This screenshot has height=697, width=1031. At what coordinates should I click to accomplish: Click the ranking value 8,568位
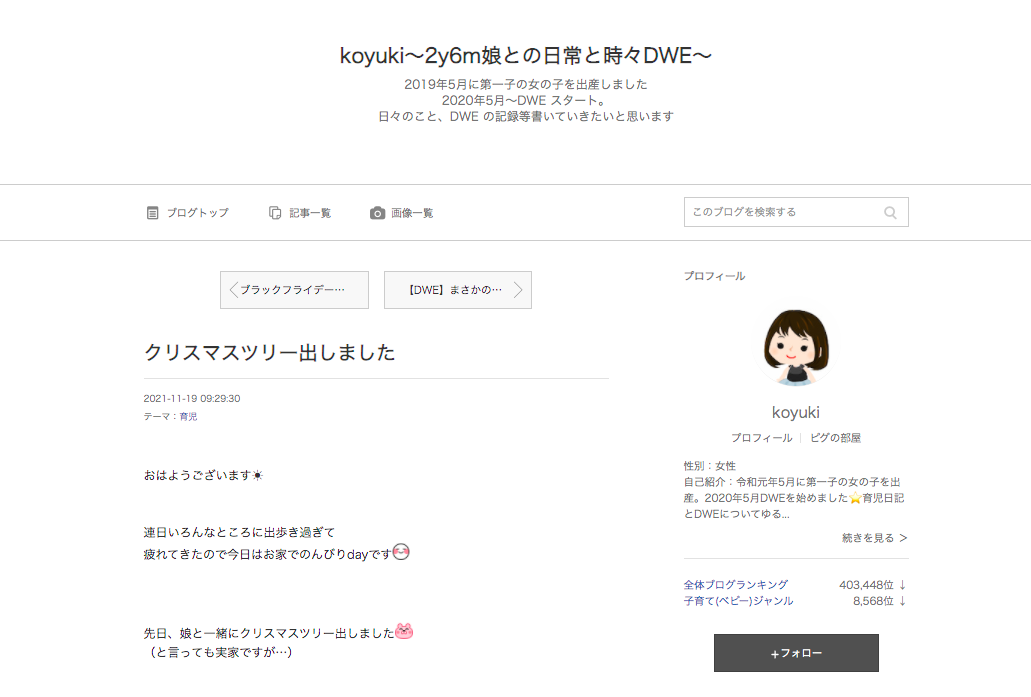tap(873, 601)
